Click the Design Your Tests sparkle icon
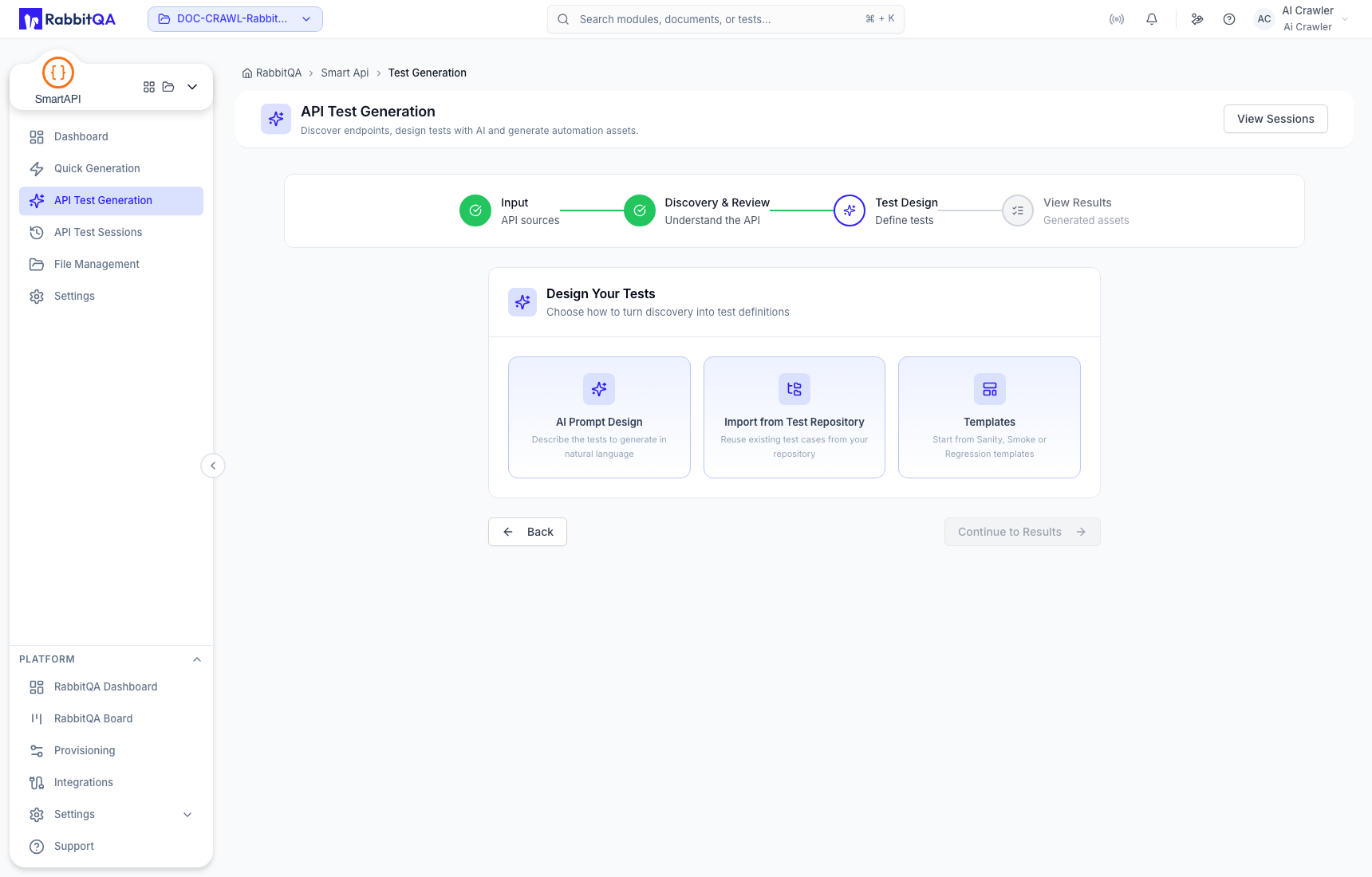The height and width of the screenshot is (877, 1372). [522, 302]
